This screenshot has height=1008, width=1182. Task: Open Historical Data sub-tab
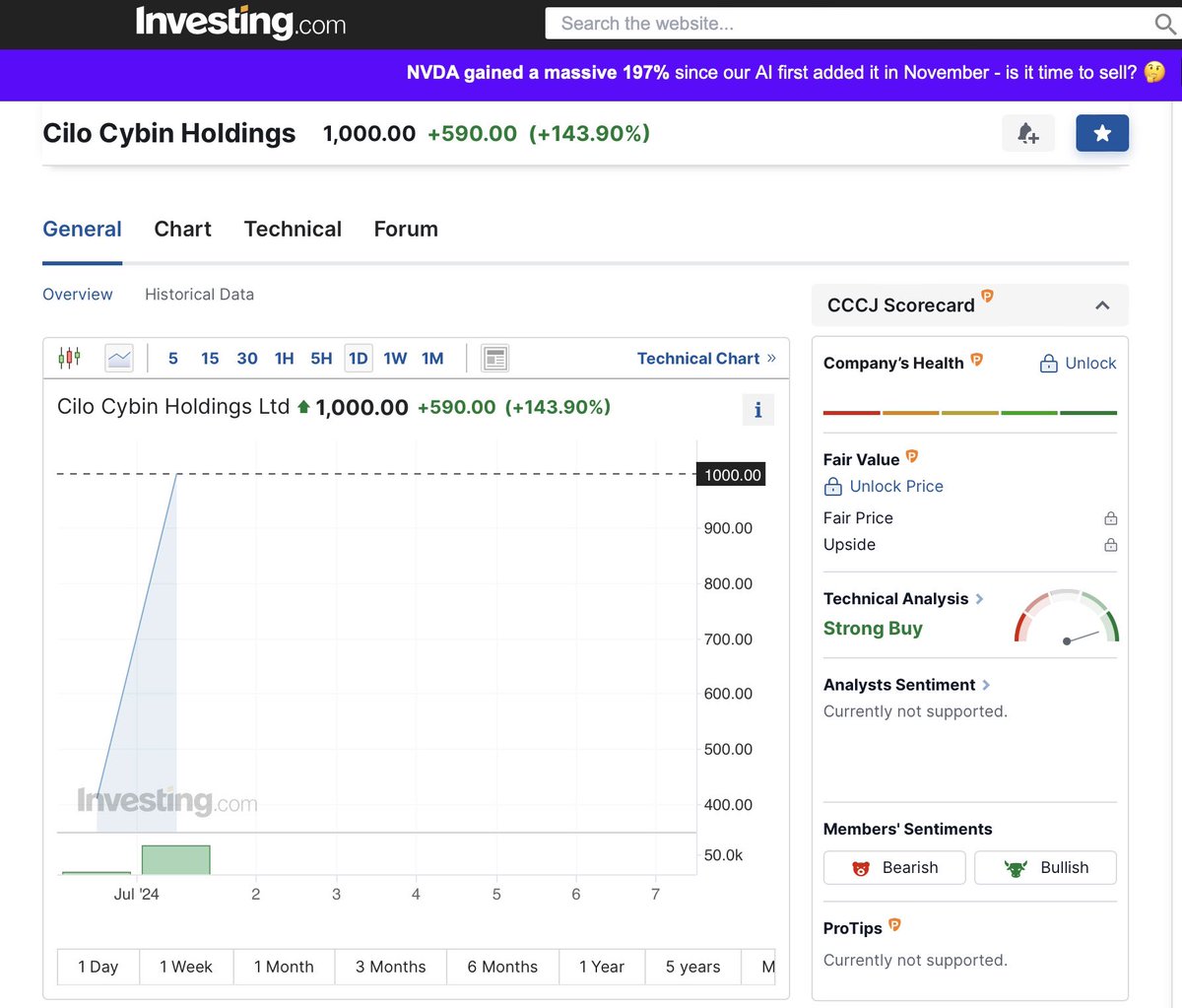click(x=199, y=295)
